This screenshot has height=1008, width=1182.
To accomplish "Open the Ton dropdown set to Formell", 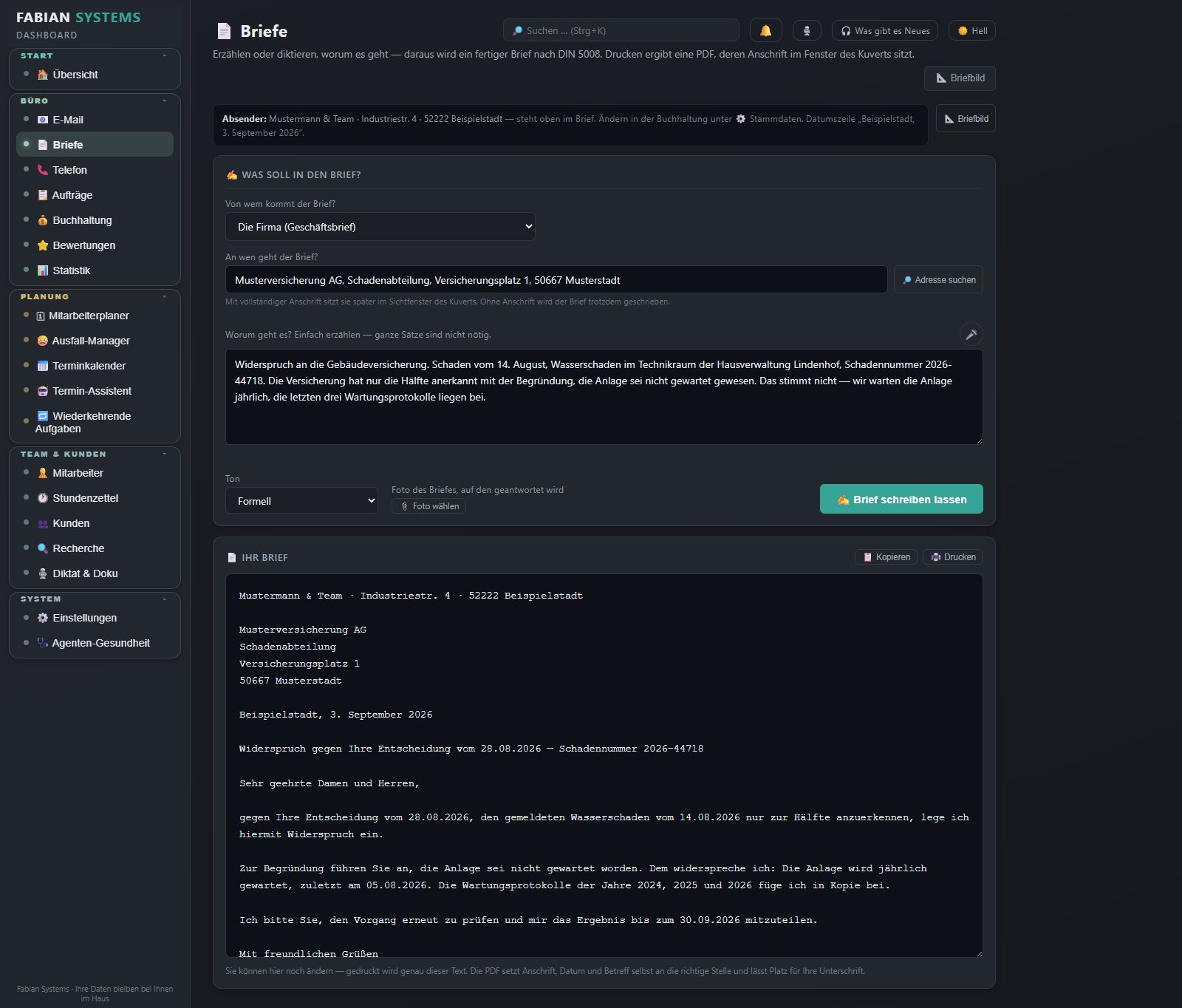I will pyautogui.click(x=301, y=501).
